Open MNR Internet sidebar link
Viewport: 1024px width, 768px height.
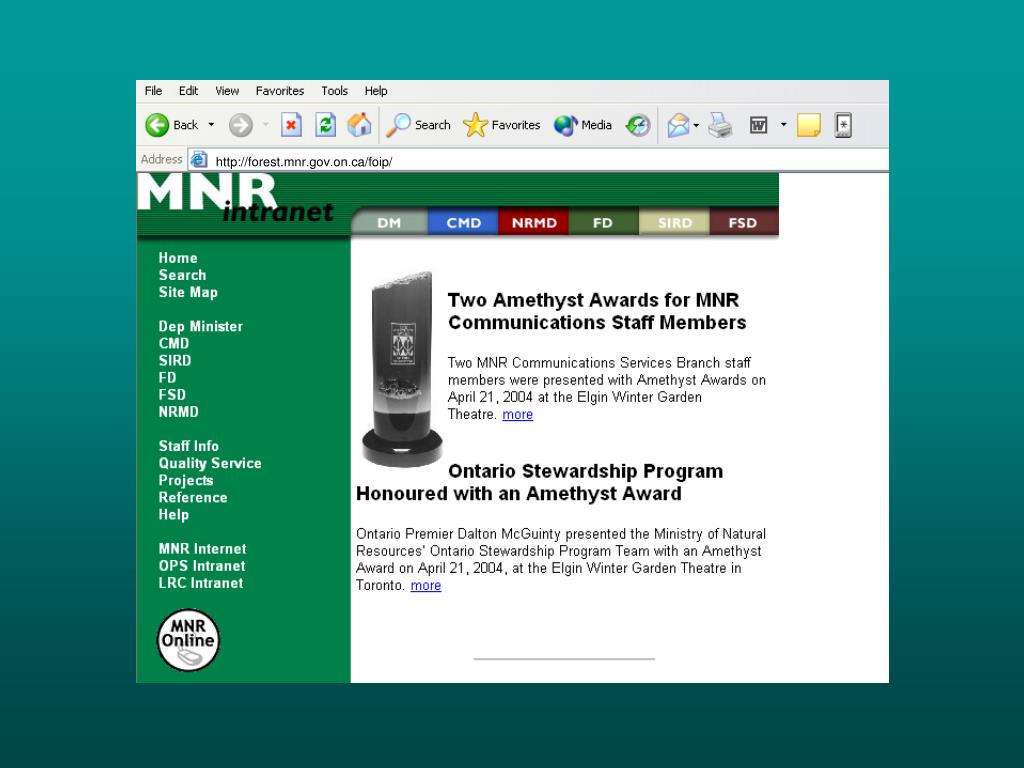pyautogui.click(x=202, y=549)
